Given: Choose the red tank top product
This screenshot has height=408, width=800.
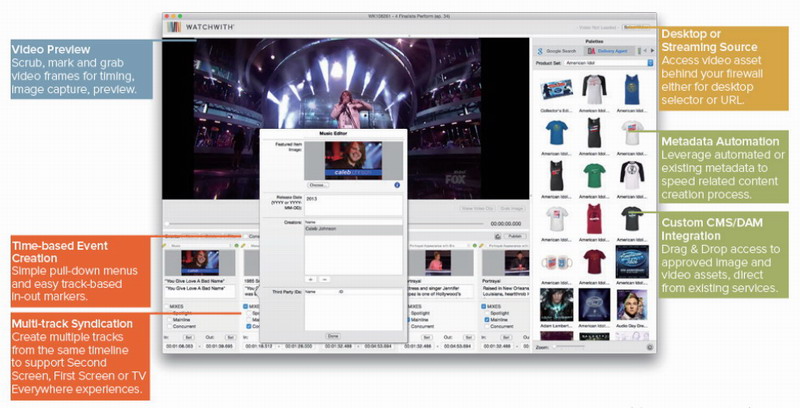Looking at the screenshot, I should (x=594, y=218).
